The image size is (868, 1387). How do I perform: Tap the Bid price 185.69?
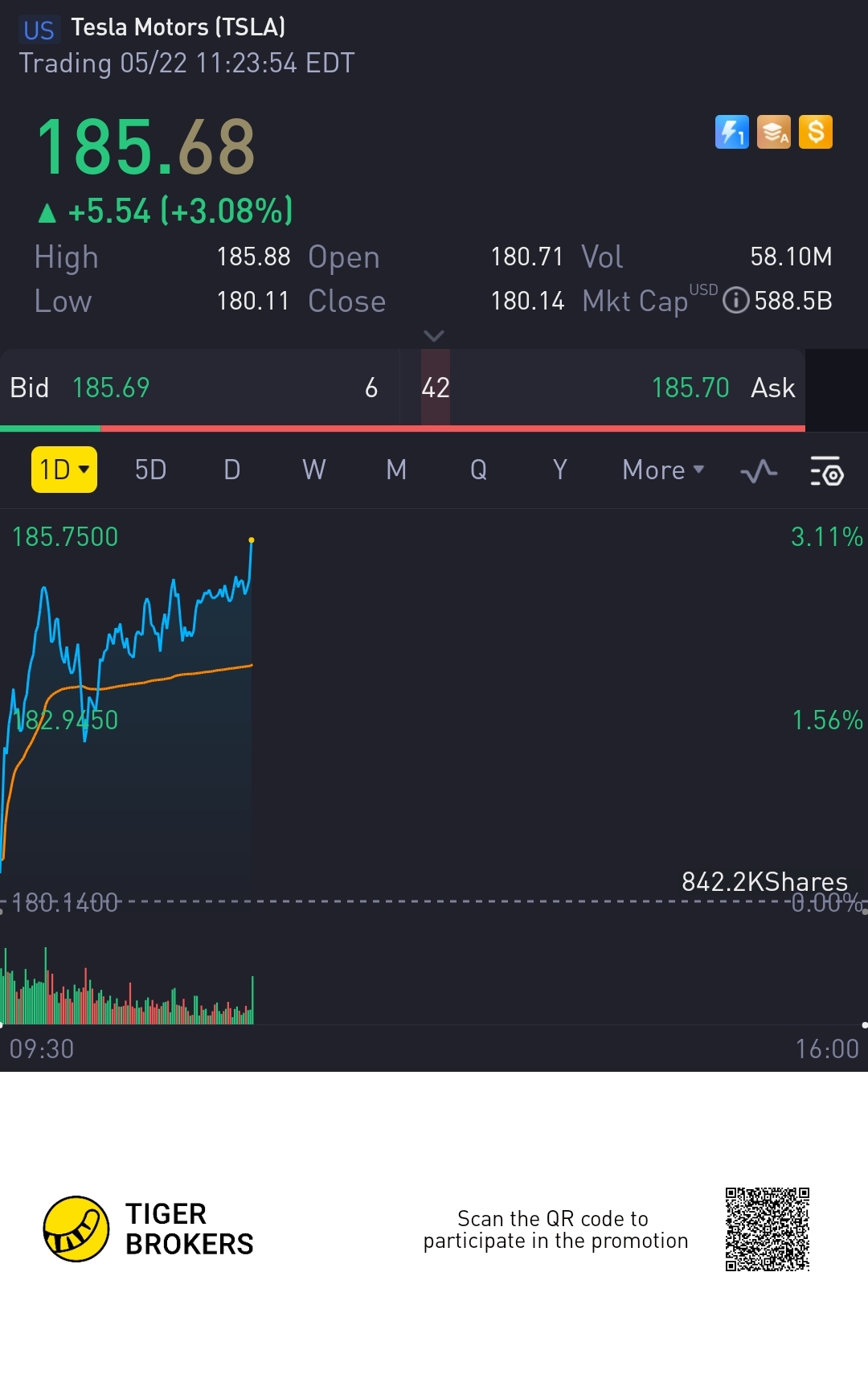111,388
